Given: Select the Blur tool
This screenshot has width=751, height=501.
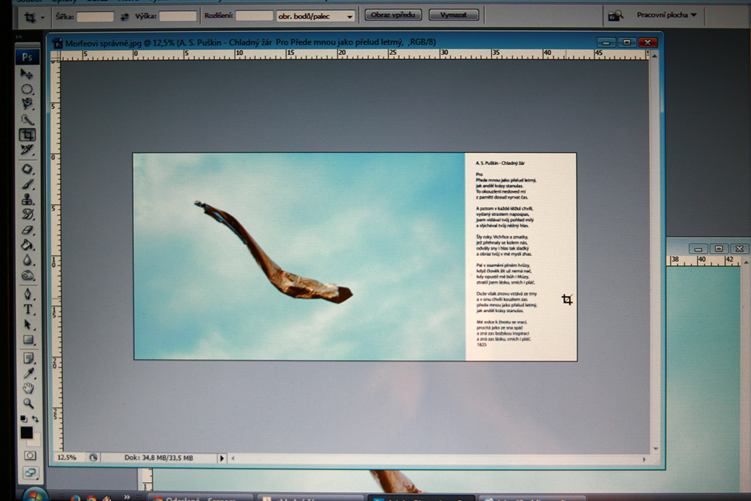Looking at the screenshot, I should click(x=27, y=261).
